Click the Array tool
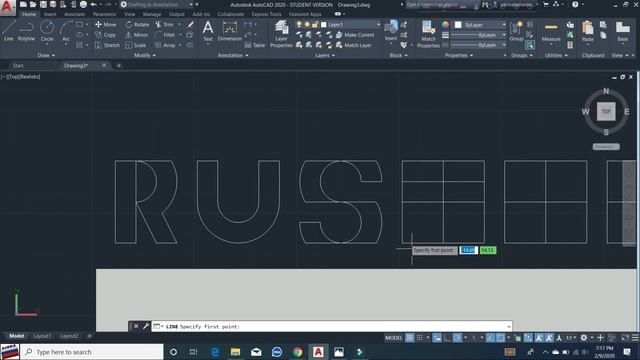640x360 pixels. pos(165,45)
